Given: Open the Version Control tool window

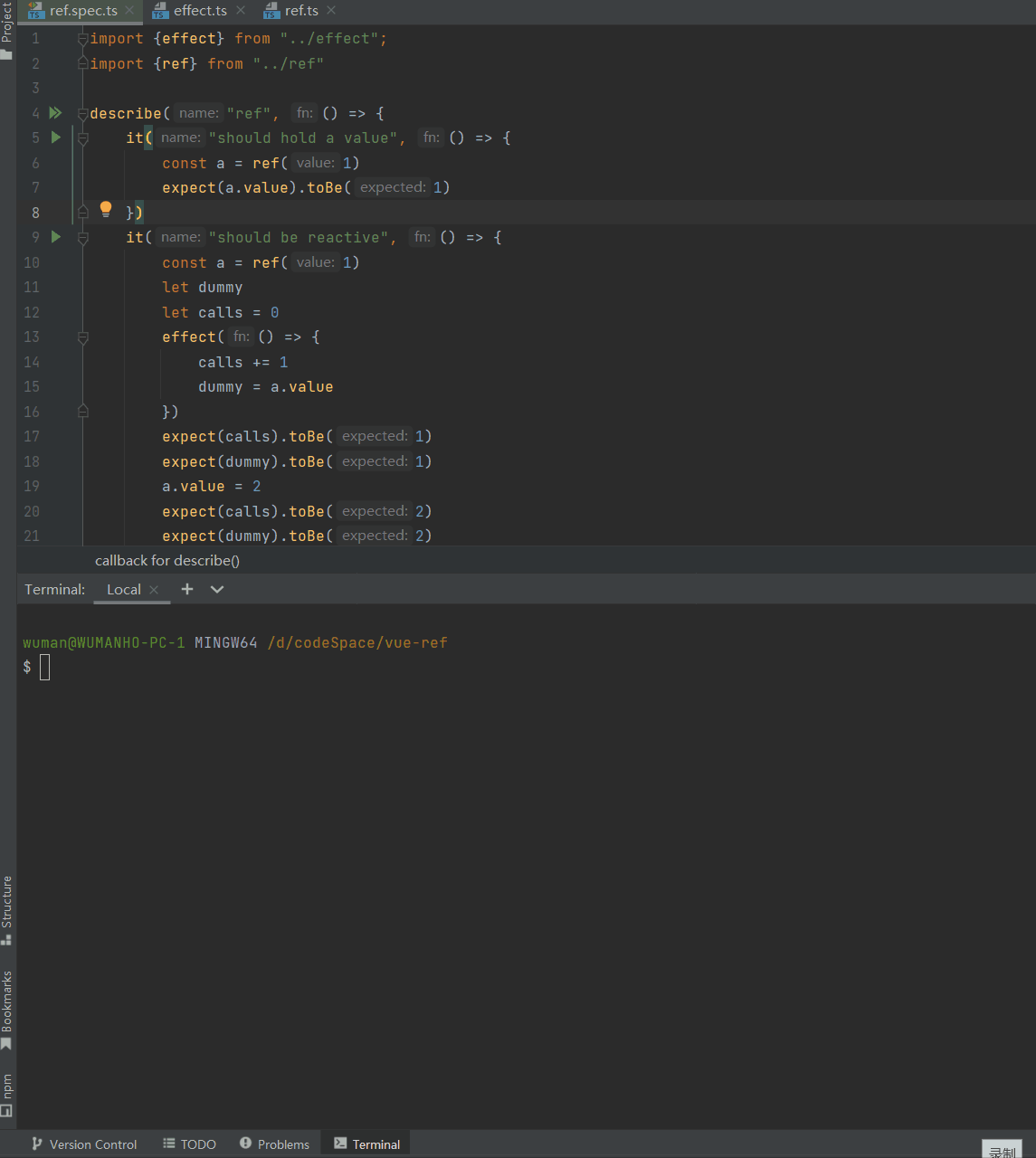Looking at the screenshot, I should [84, 1144].
